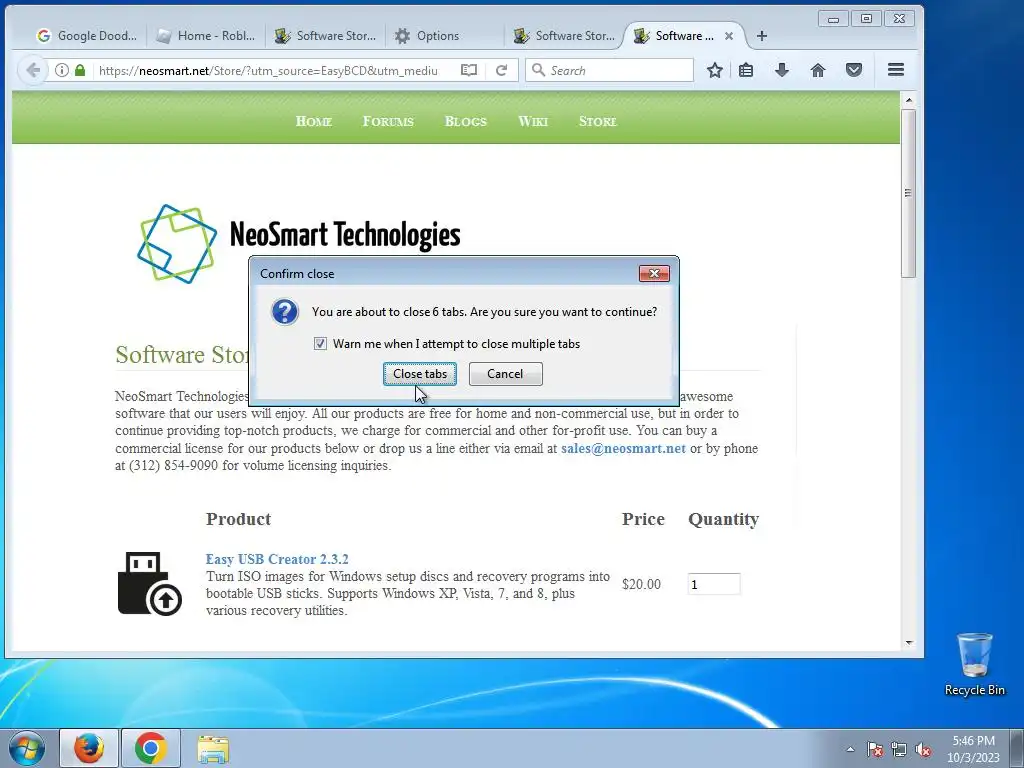Click the green padlock security icon
The height and width of the screenshot is (768, 1024).
click(x=80, y=70)
